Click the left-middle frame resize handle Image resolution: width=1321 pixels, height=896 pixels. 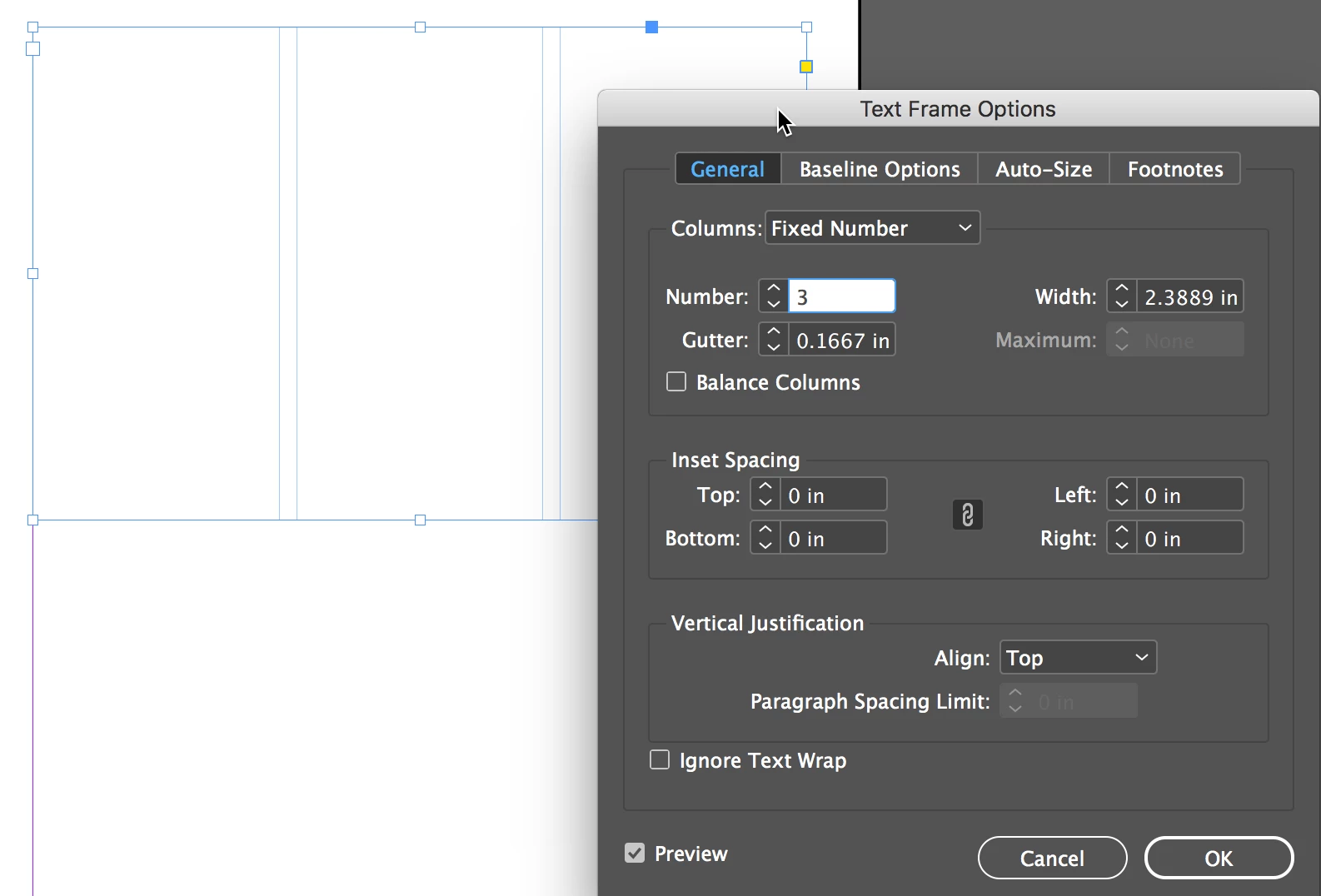[x=33, y=273]
